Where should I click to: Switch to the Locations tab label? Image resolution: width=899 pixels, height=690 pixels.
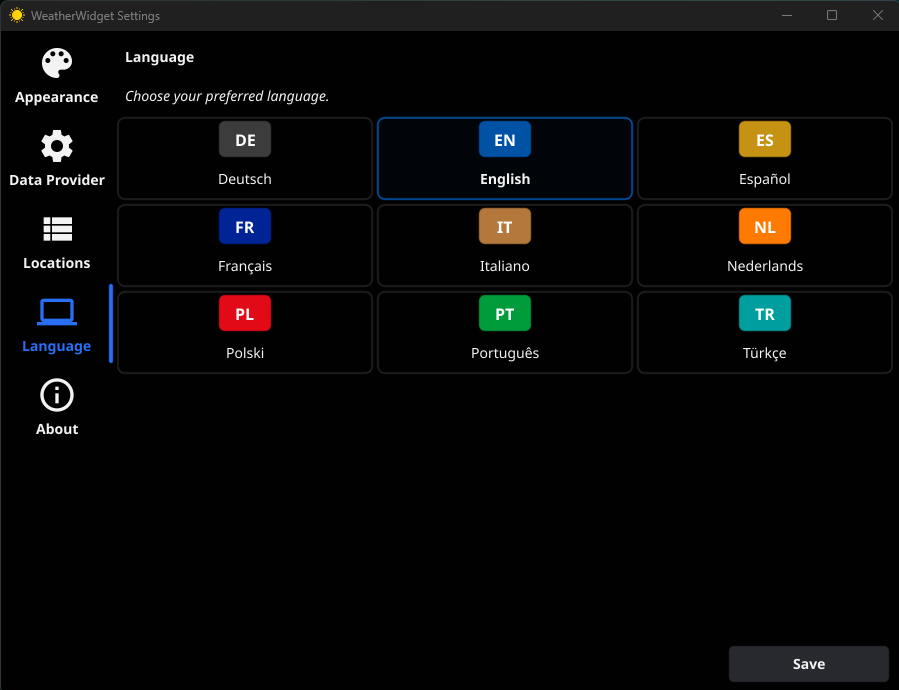point(57,263)
